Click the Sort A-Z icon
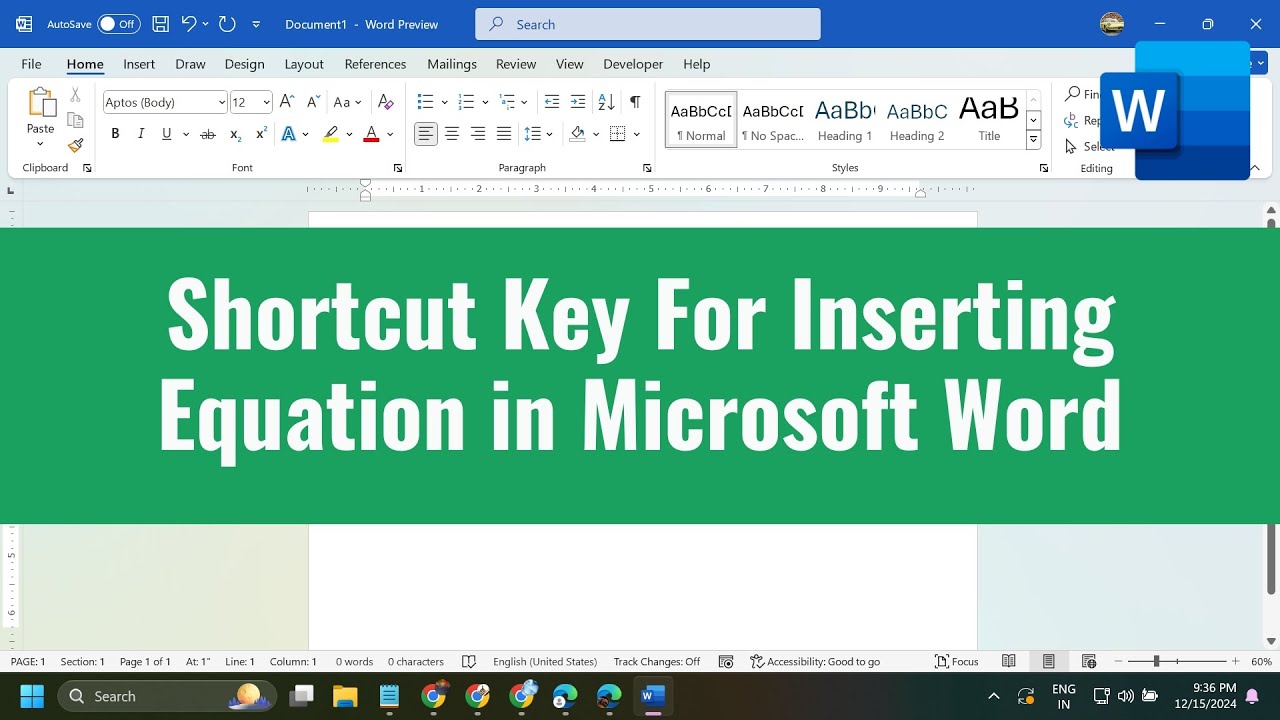The image size is (1280, 720). click(x=606, y=102)
